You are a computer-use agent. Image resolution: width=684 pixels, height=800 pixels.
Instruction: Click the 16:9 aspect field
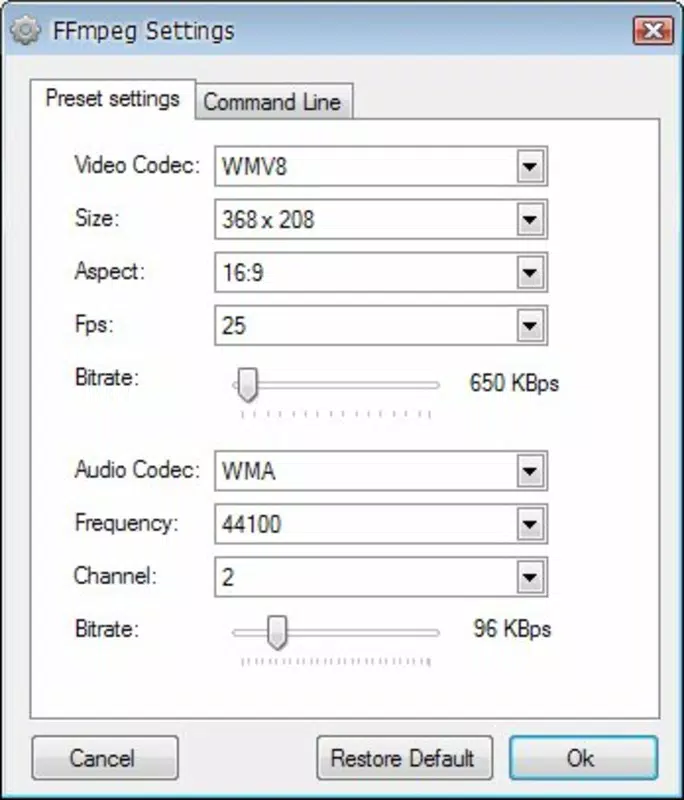[x=381, y=272]
